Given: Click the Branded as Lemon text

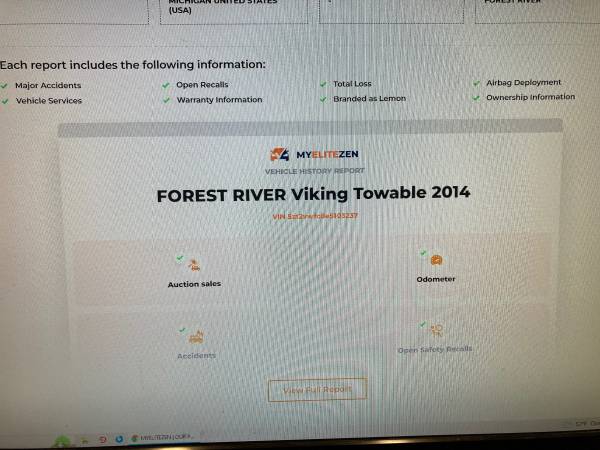Looking at the screenshot, I should (369, 99).
